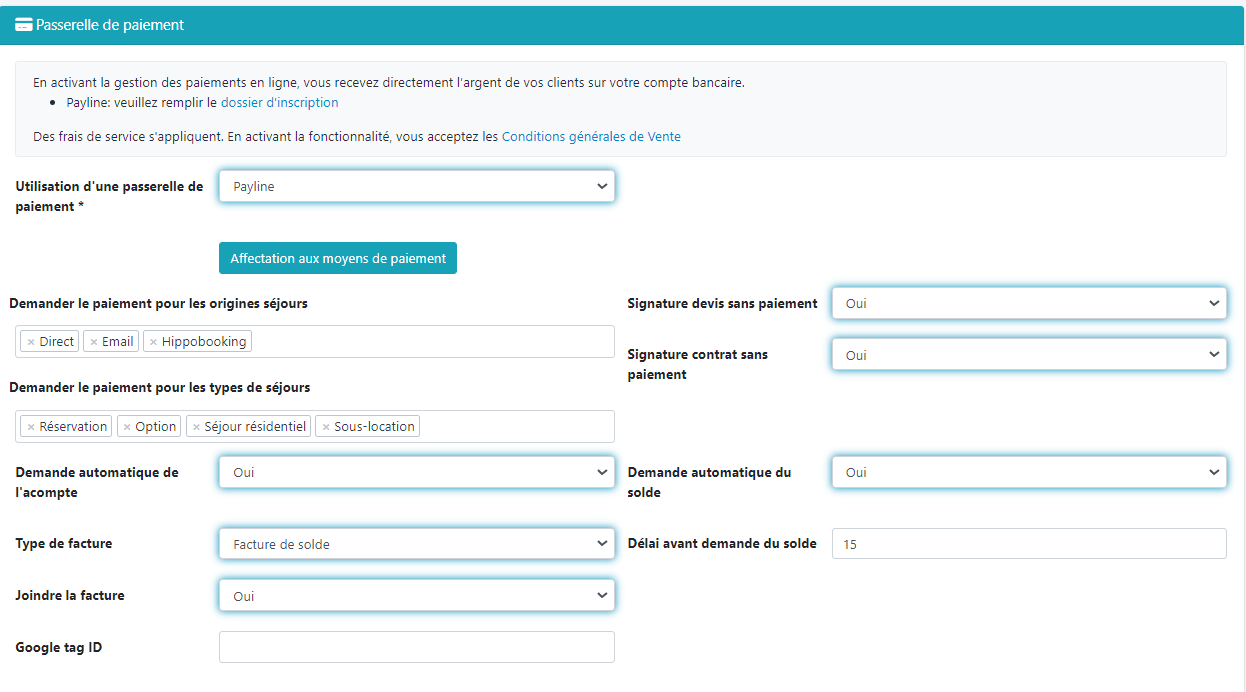Click the Google tag ID field
The width and height of the screenshot is (1246, 692).
tap(416, 647)
